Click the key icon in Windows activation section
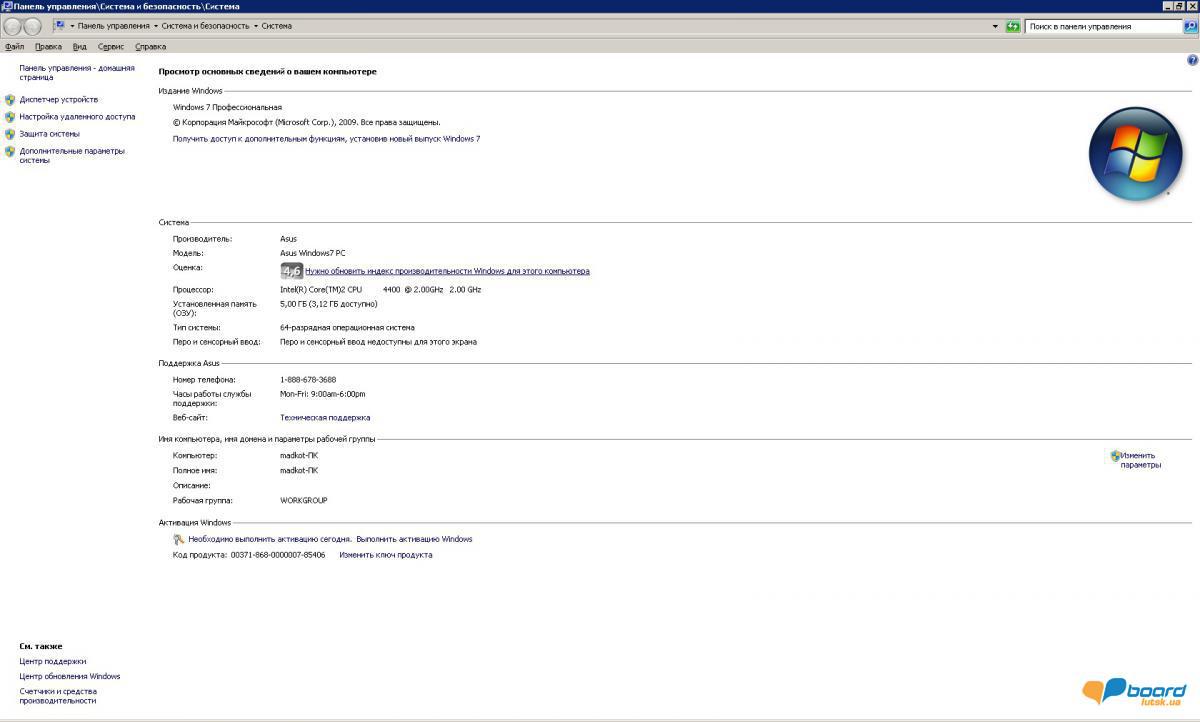The width and height of the screenshot is (1200, 722). tap(179, 539)
